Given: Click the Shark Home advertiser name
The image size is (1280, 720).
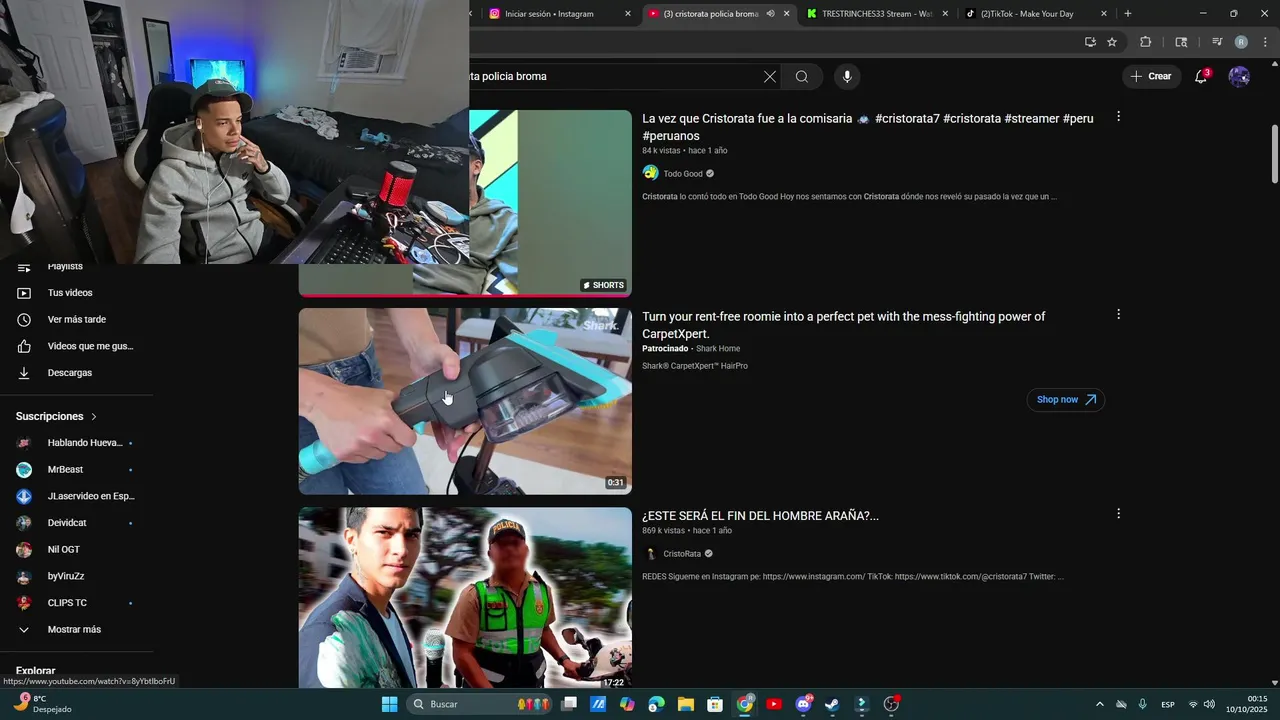Looking at the screenshot, I should [x=718, y=349].
